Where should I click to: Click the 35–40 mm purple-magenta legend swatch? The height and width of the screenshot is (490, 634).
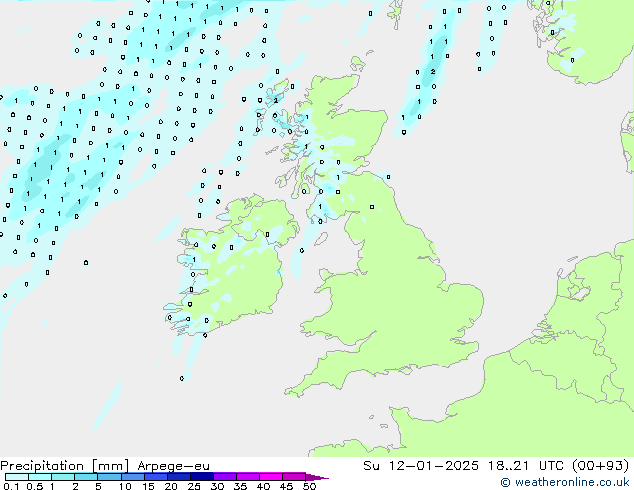(247, 477)
